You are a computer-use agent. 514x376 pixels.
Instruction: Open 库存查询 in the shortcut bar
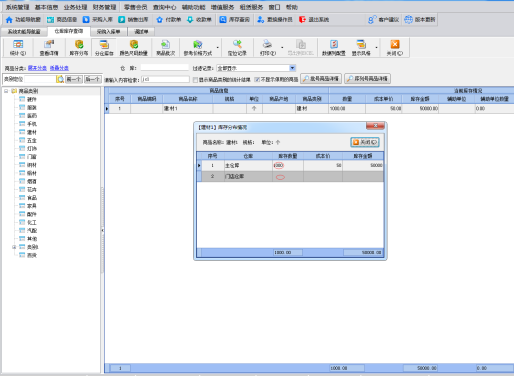(235, 20)
